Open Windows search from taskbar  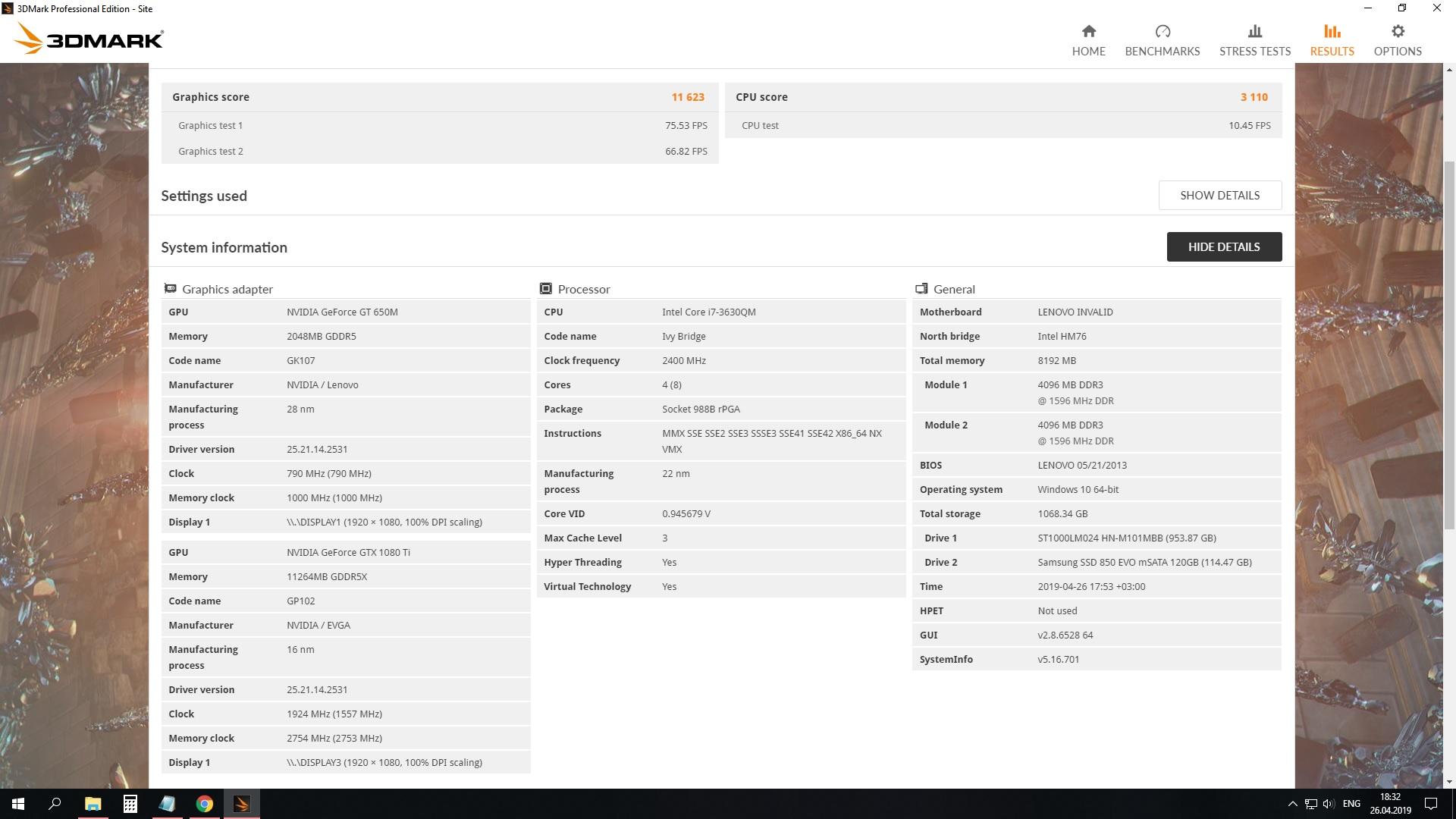(x=55, y=804)
